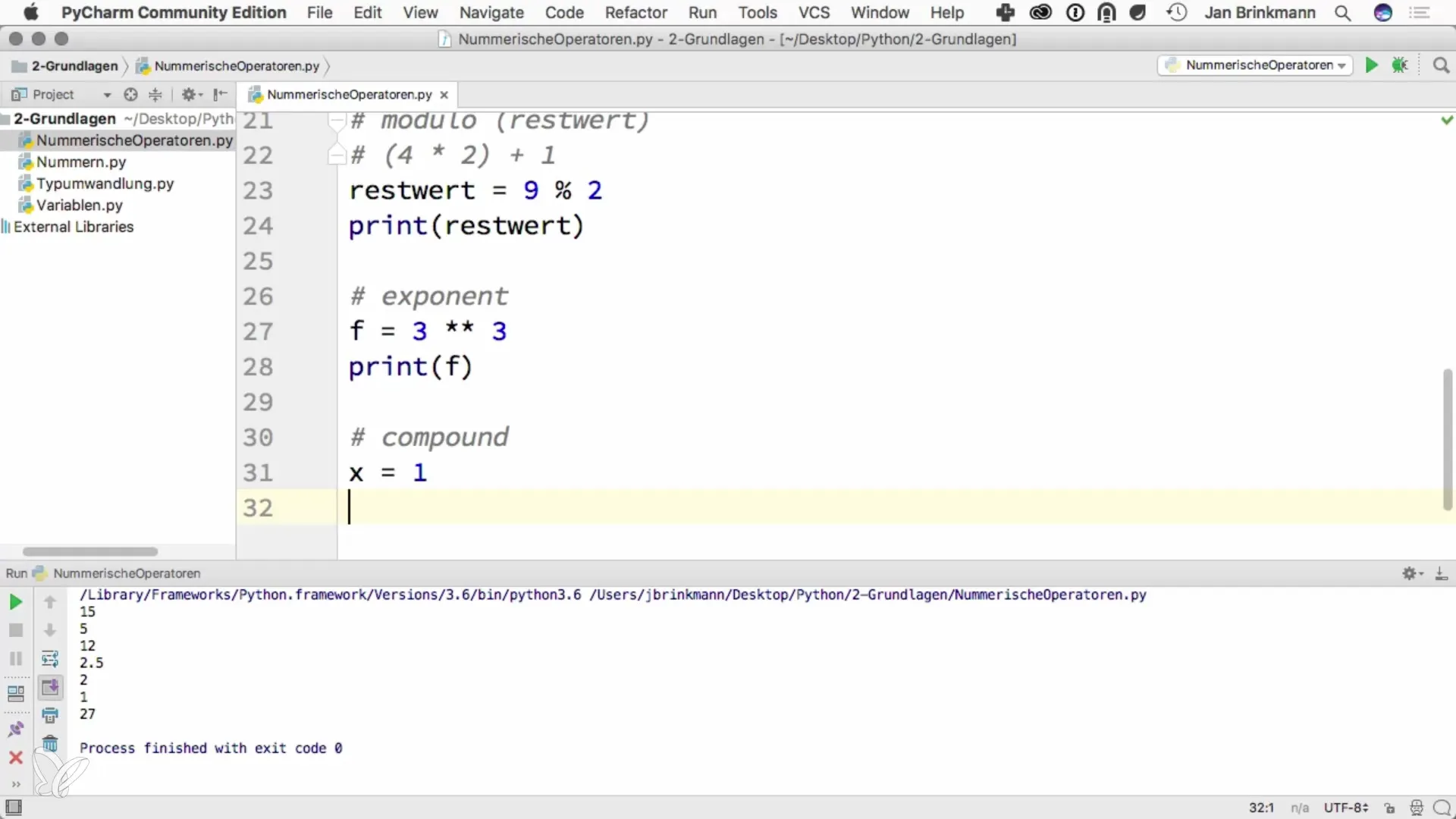Open the Apple menu
Image resolution: width=1456 pixels, height=819 pixels.
31,13
